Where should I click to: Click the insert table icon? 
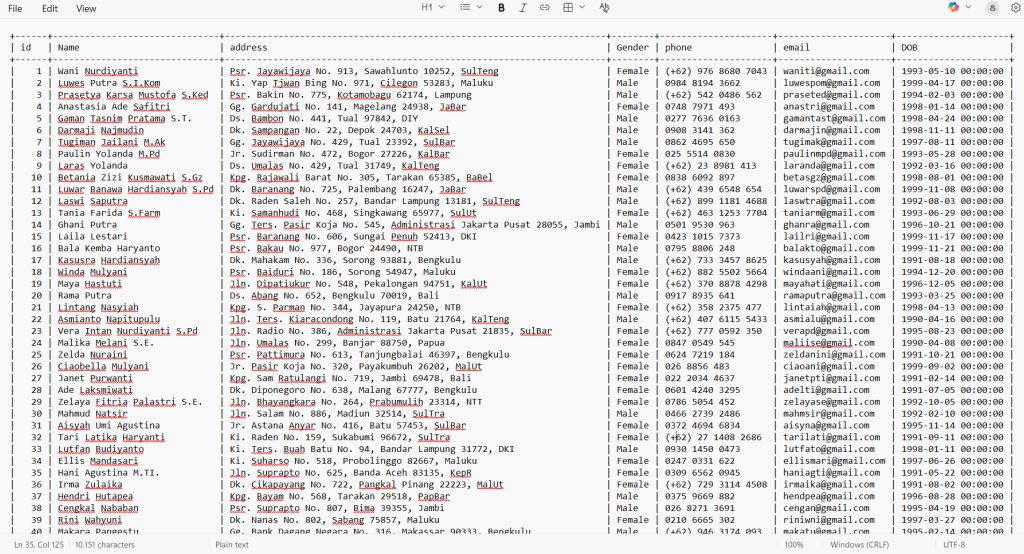pos(567,8)
